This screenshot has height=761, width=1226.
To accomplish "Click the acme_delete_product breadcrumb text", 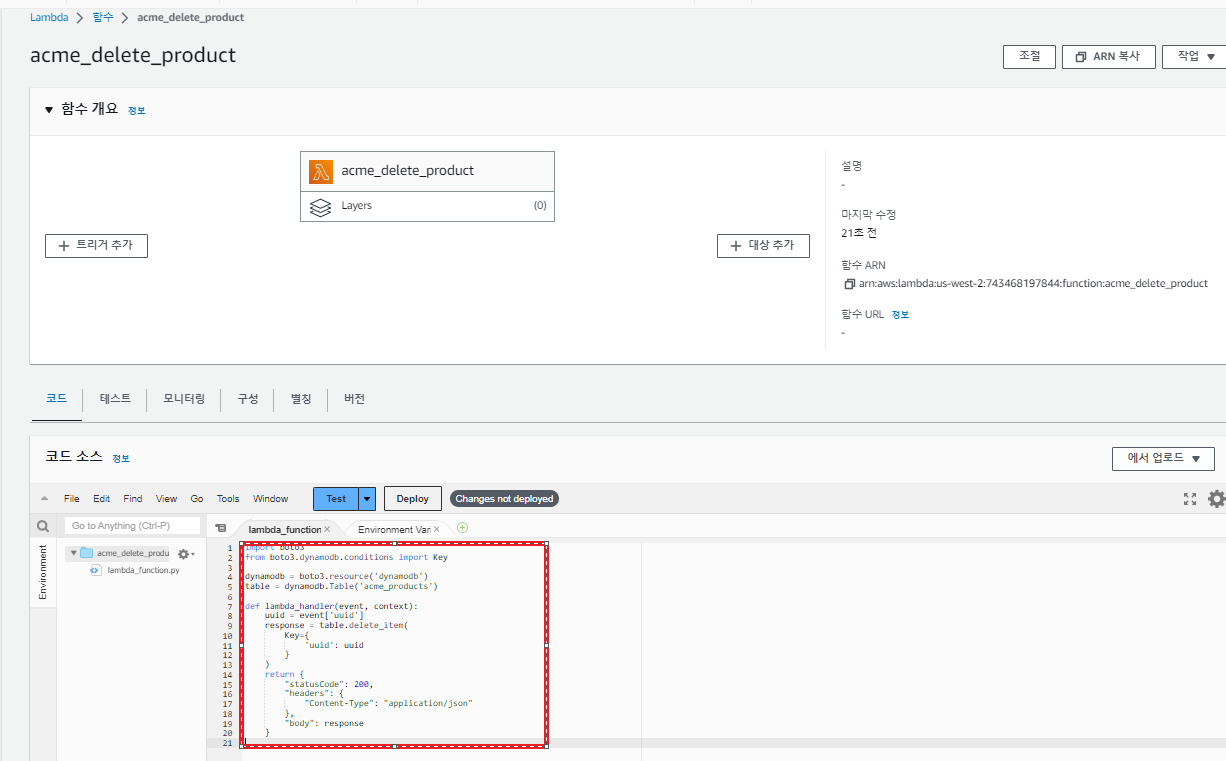I will click(x=190, y=17).
